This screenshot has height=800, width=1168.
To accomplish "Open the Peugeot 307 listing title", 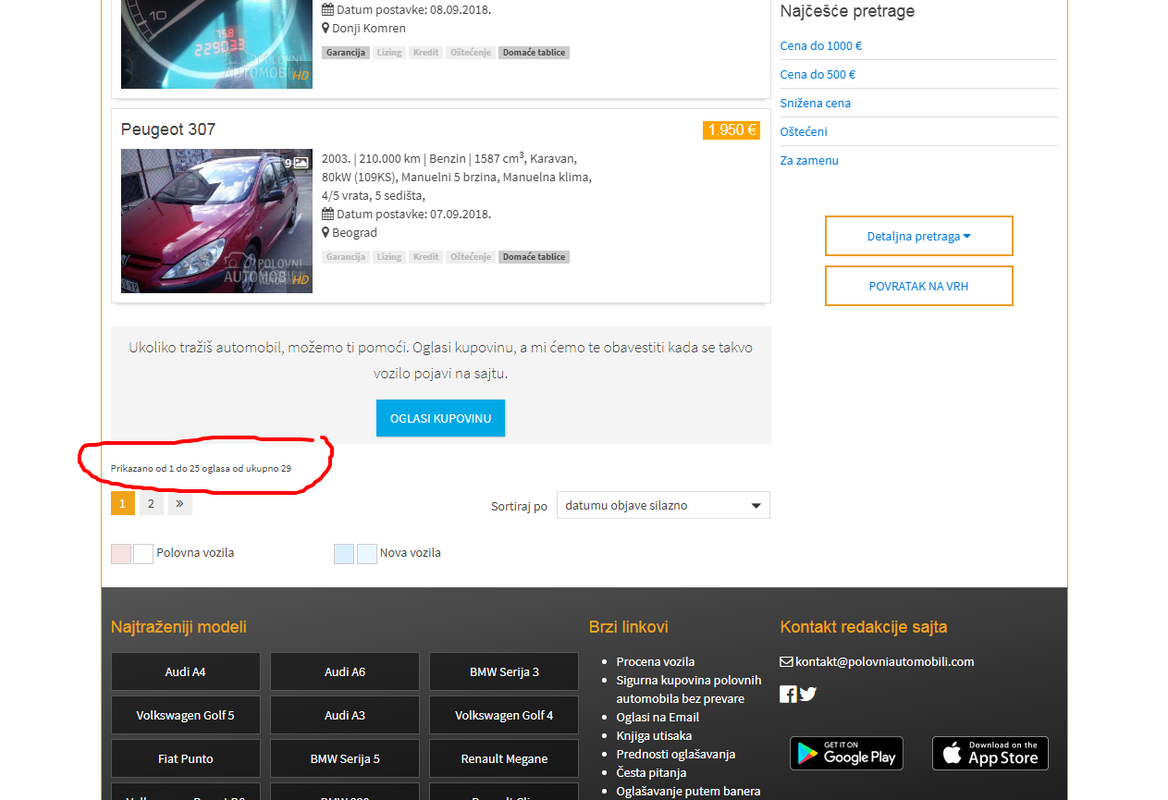I will pos(168,130).
